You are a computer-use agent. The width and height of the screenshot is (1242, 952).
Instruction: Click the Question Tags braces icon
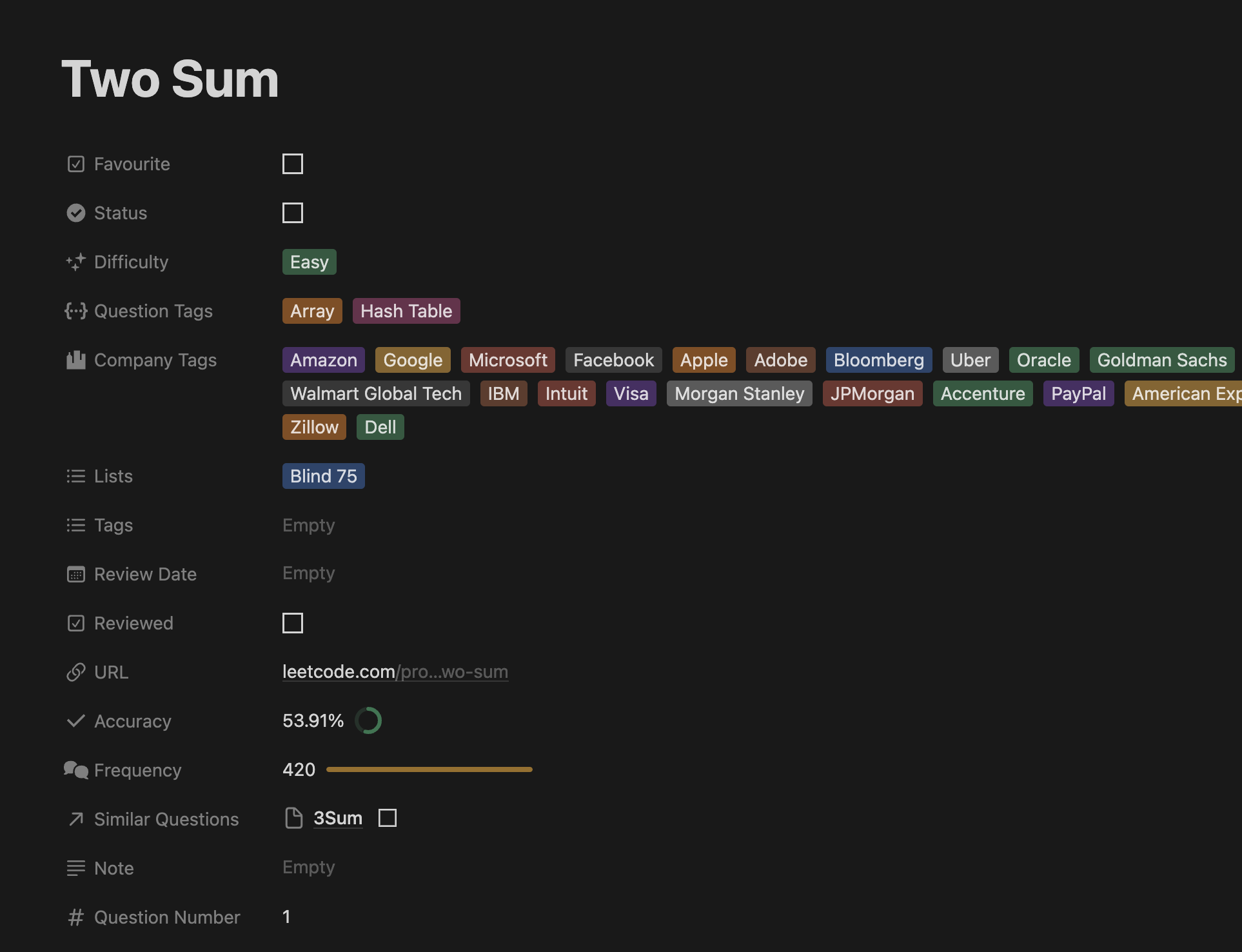(x=76, y=311)
